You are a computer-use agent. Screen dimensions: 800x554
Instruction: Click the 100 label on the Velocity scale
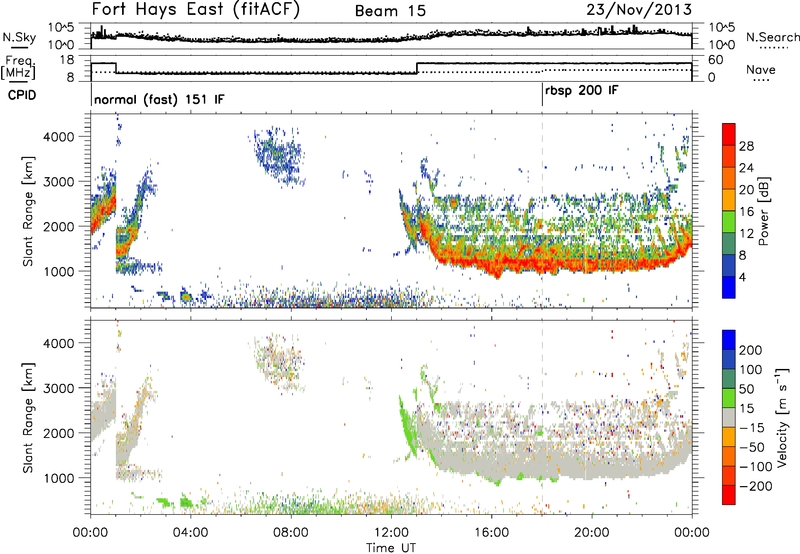pos(751,370)
